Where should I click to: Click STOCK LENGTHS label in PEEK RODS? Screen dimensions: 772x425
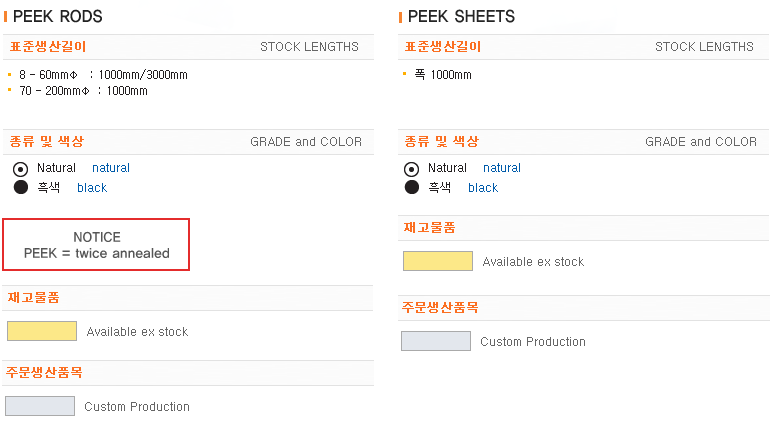click(x=309, y=47)
